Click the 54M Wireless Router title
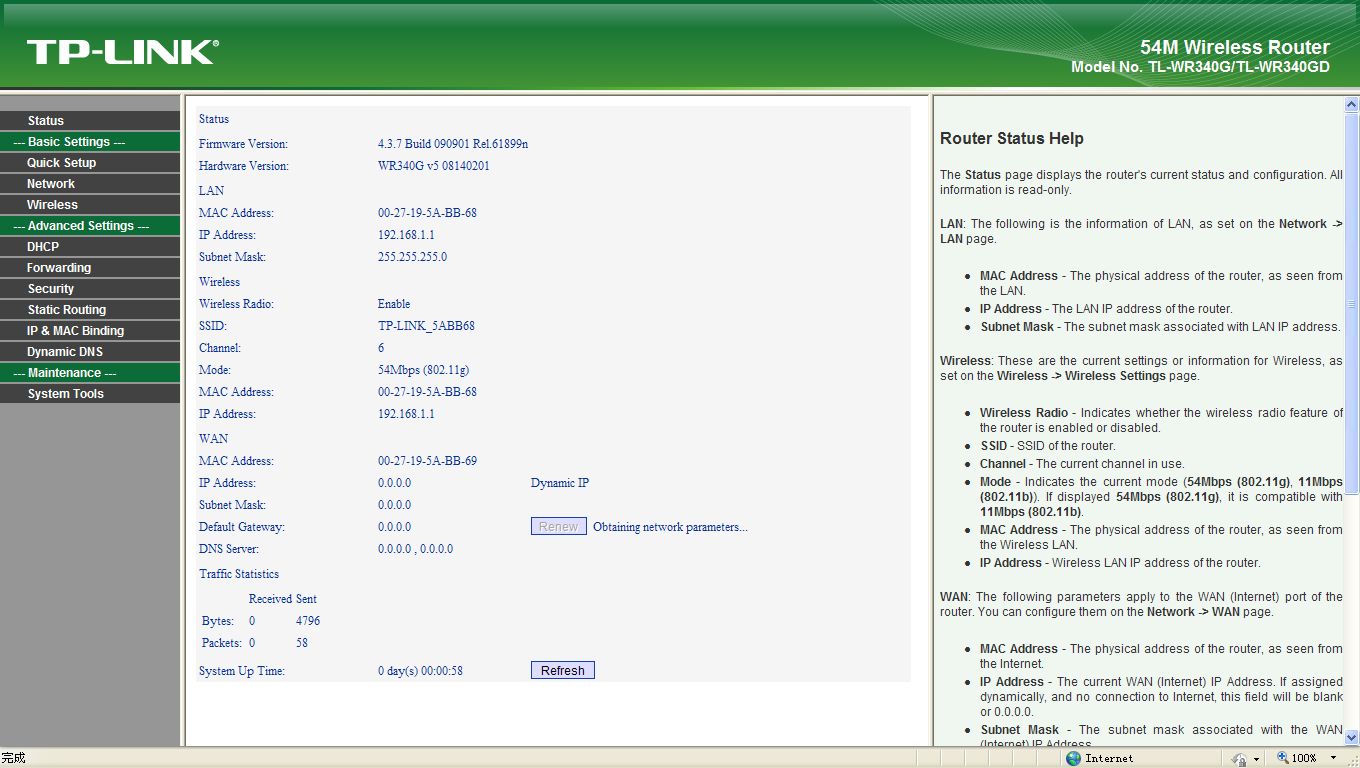 point(1235,47)
